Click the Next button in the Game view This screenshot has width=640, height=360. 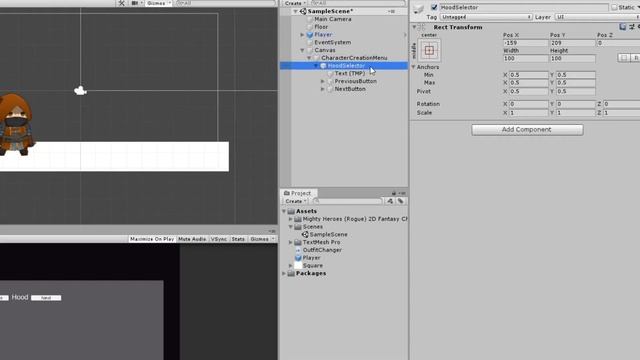click(46, 298)
